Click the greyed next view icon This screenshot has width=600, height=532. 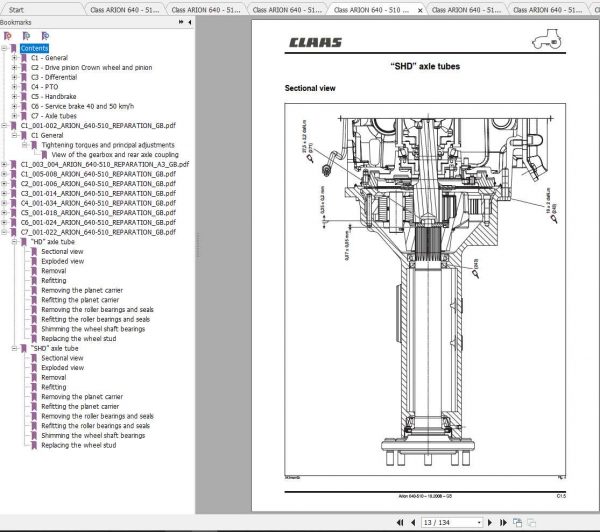coord(531,522)
